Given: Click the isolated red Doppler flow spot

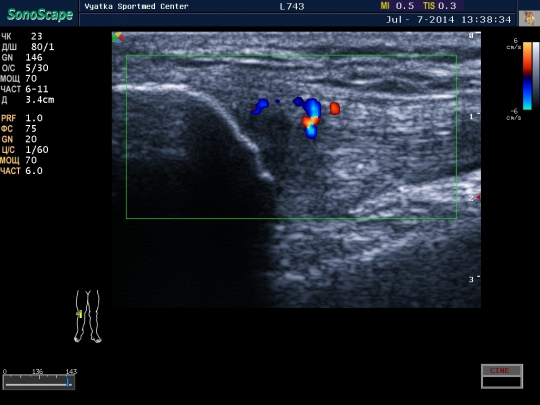Looking at the screenshot, I should (x=335, y=108).
